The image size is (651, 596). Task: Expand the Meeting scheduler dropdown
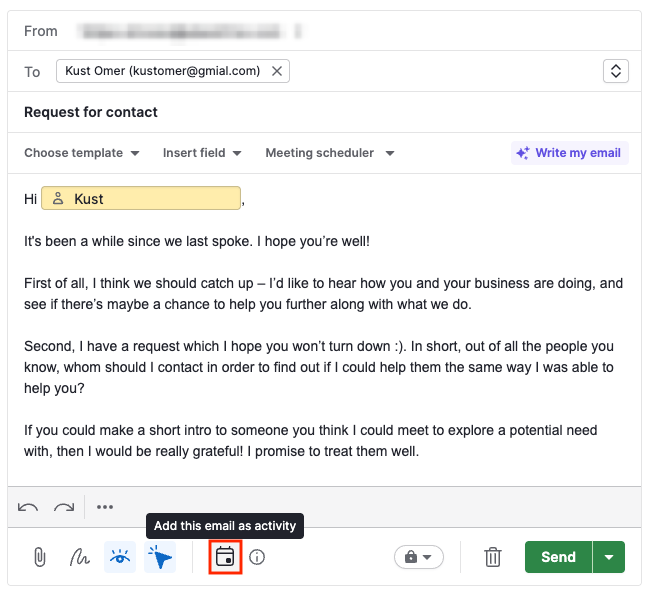[x=330, y=153]
